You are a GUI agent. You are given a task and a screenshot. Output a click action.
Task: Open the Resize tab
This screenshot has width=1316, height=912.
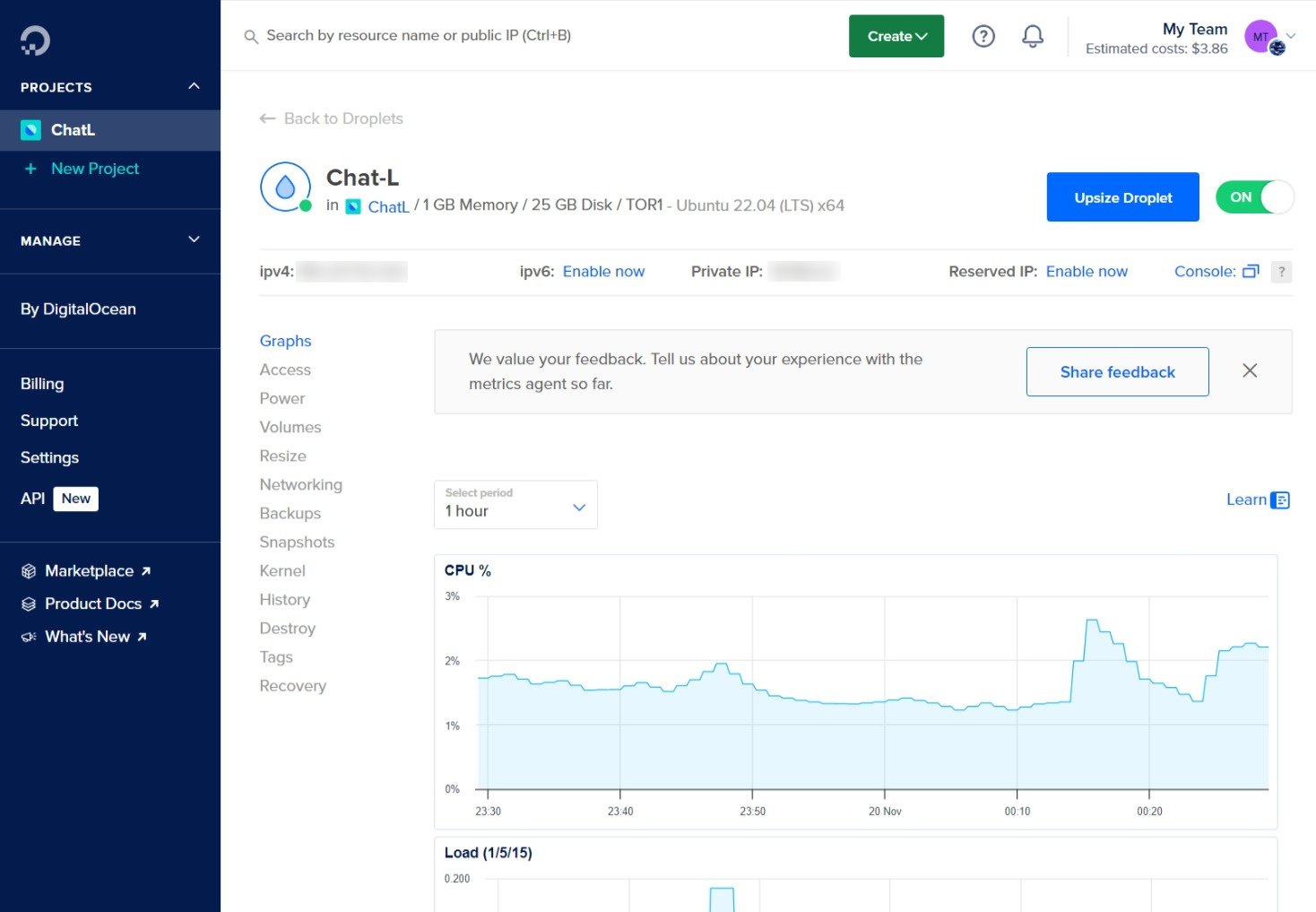pyautogui.click(x=283, y=456)
